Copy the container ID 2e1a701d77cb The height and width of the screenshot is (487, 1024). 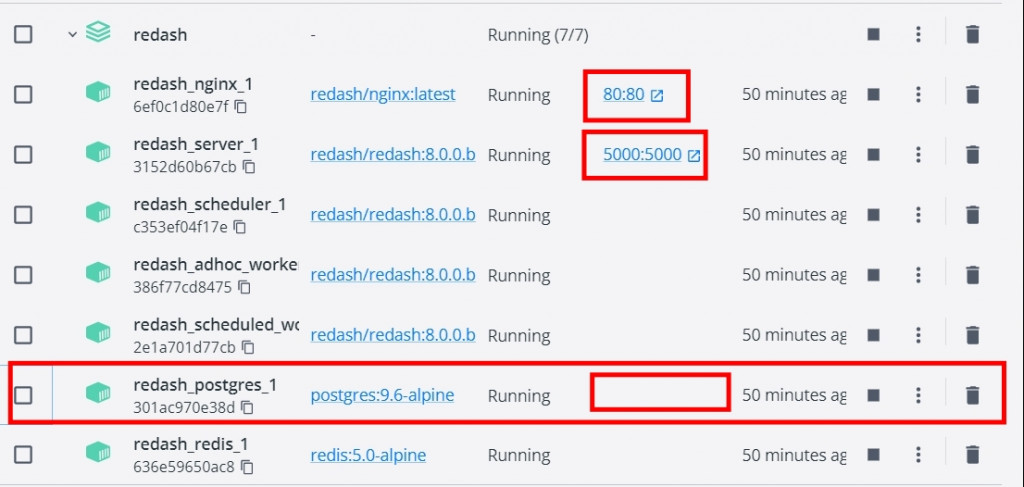(248, 347)
